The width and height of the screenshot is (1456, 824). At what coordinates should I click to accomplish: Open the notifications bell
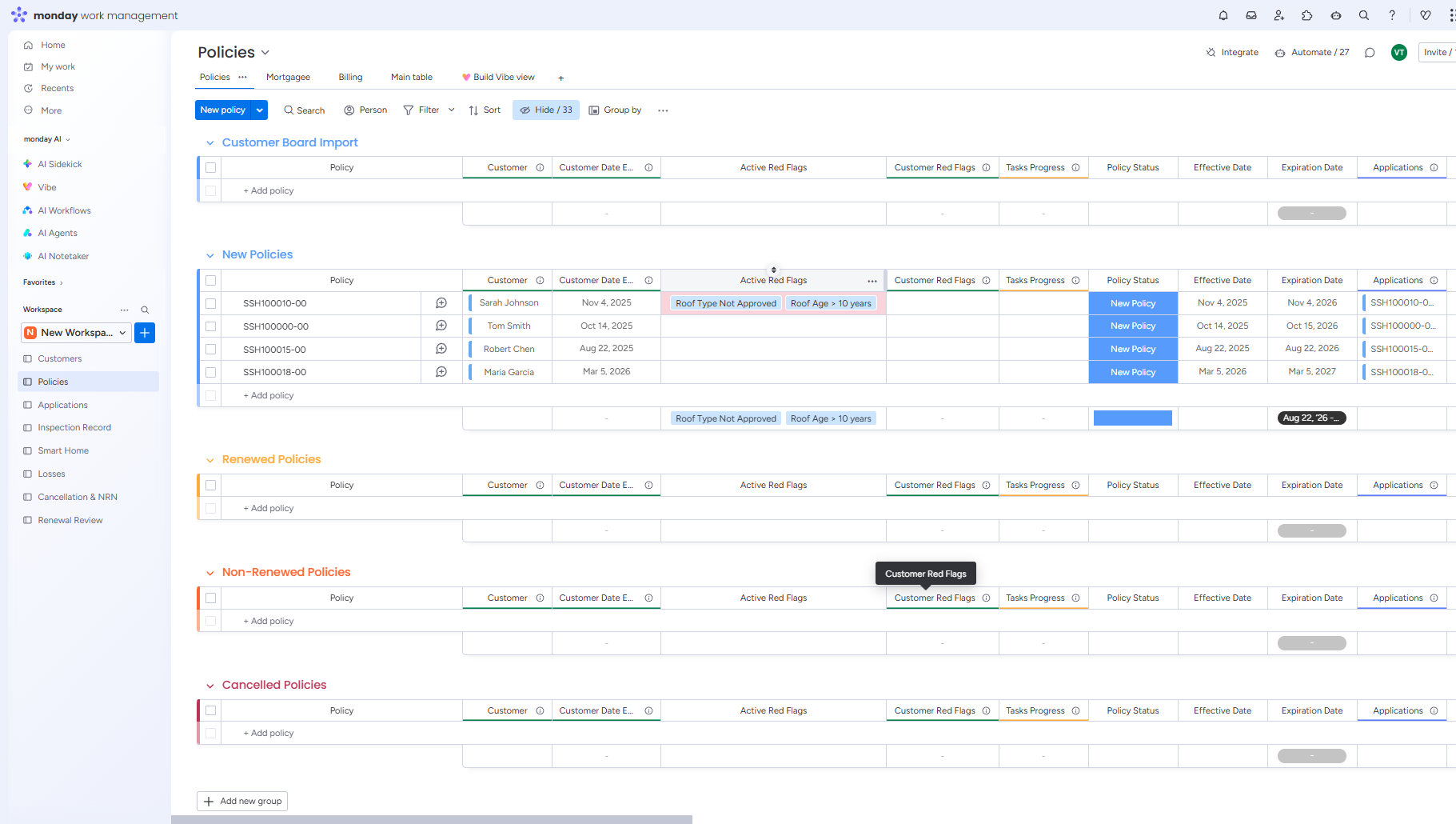(1223, 15)
